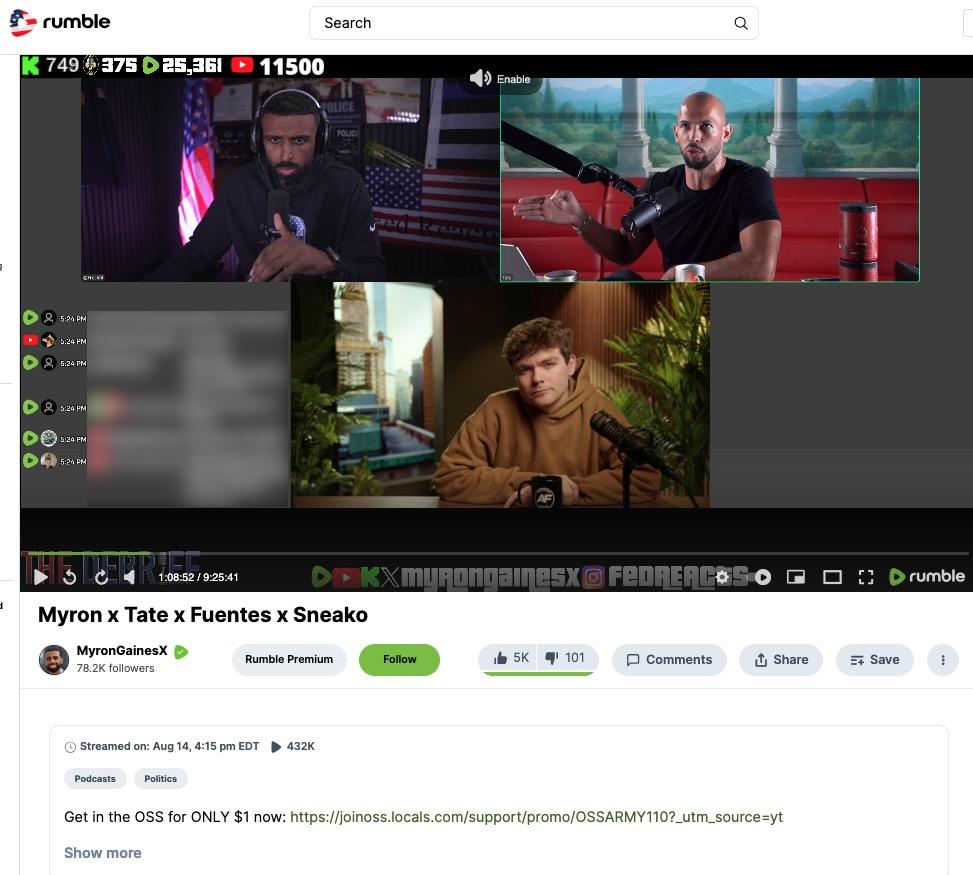Open the video player settings gear
The width and height of the screenshot is (973, 875).
tap(722, 577)
